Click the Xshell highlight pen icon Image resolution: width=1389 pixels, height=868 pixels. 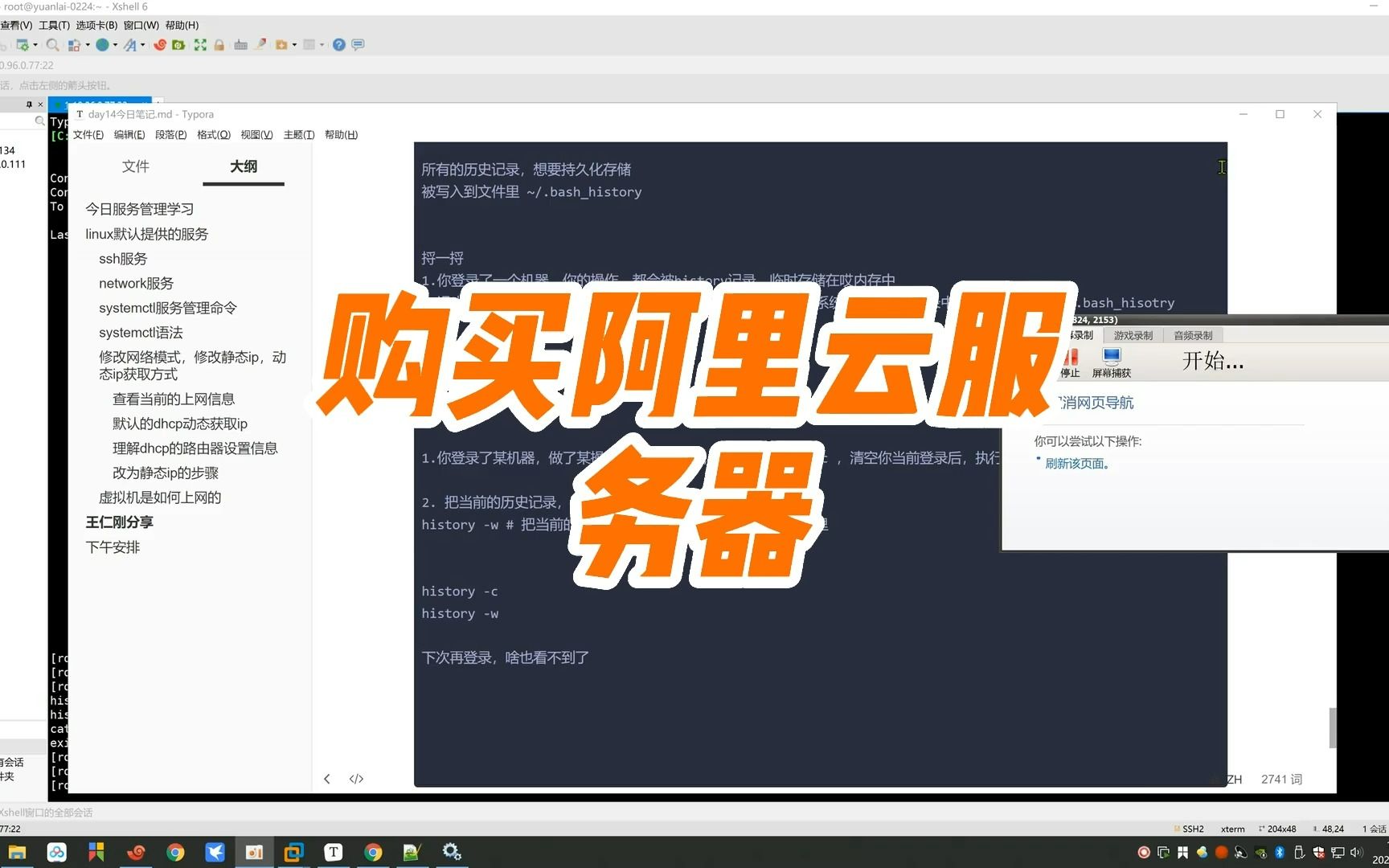point(260,45)
